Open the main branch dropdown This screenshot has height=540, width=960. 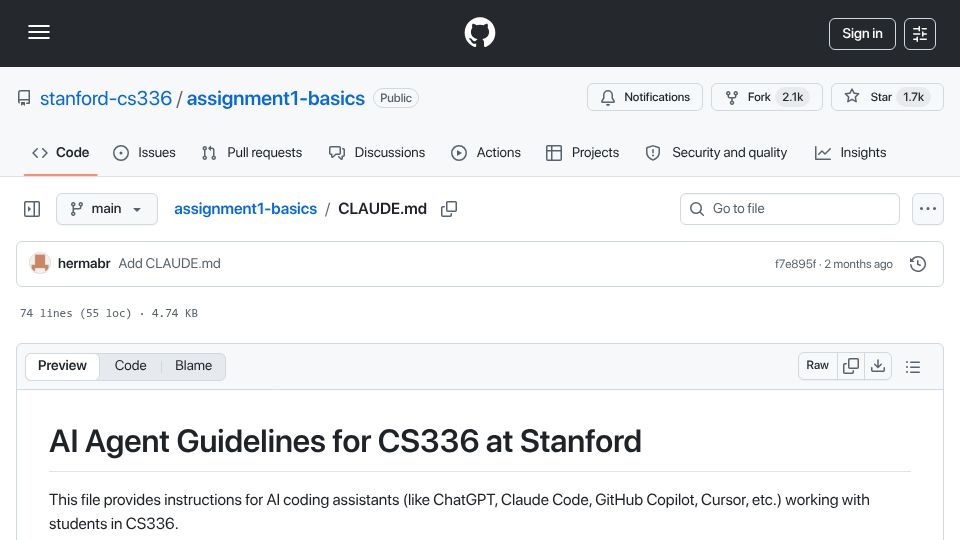(x=107, y=209)
